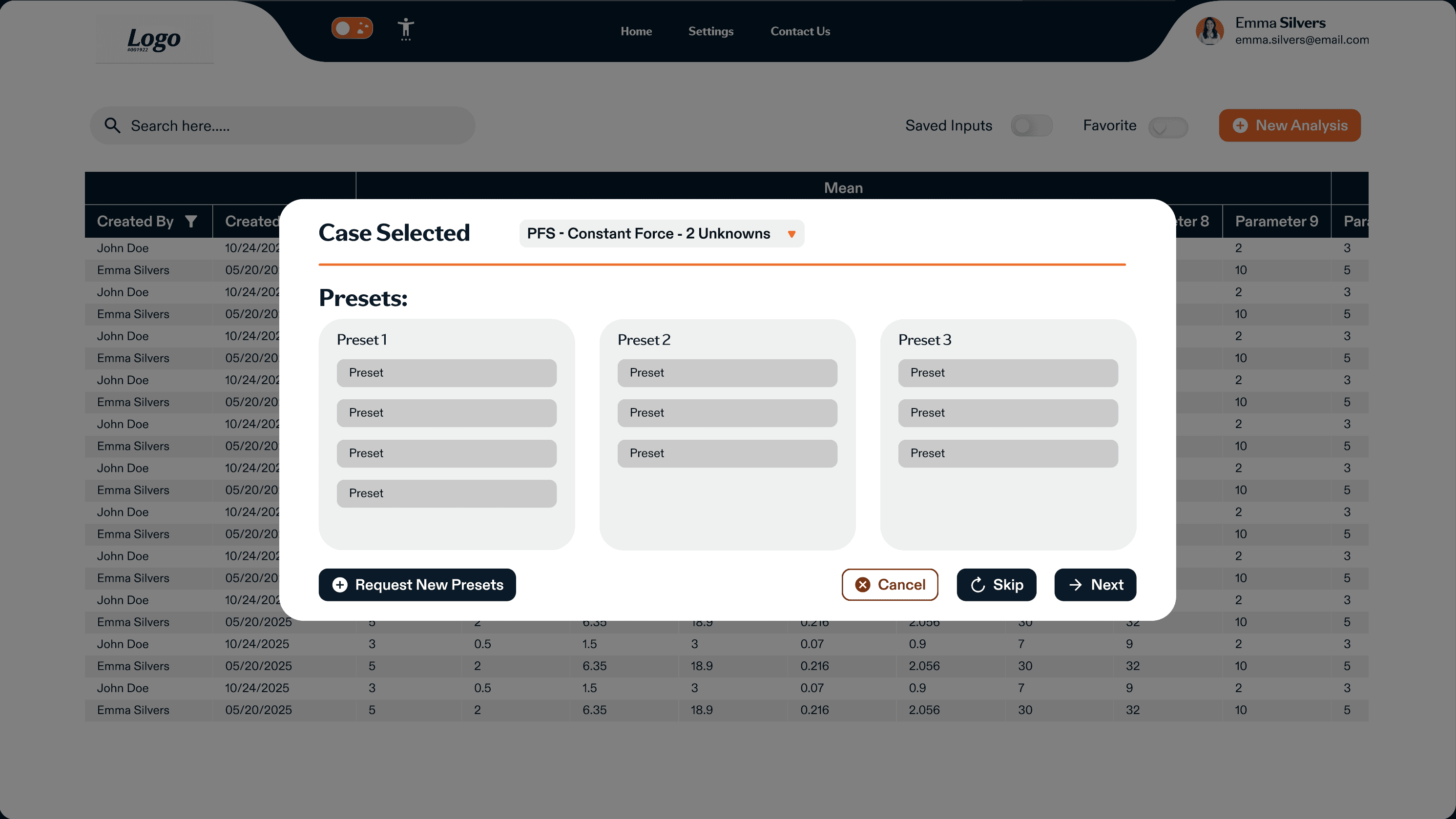Click Emma Silvers profile avatar
The height and width of the screenshot is (819, 1456).
coord(1209,30)
